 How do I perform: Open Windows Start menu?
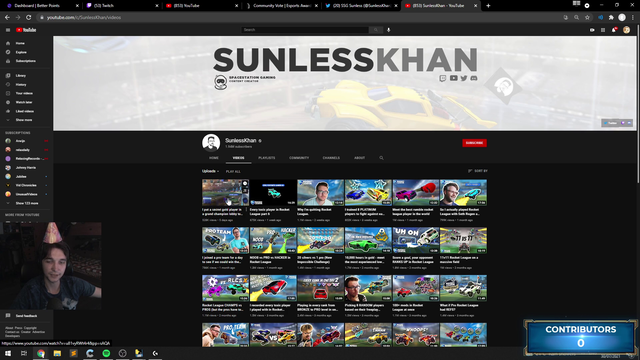[x=8, y=353]
